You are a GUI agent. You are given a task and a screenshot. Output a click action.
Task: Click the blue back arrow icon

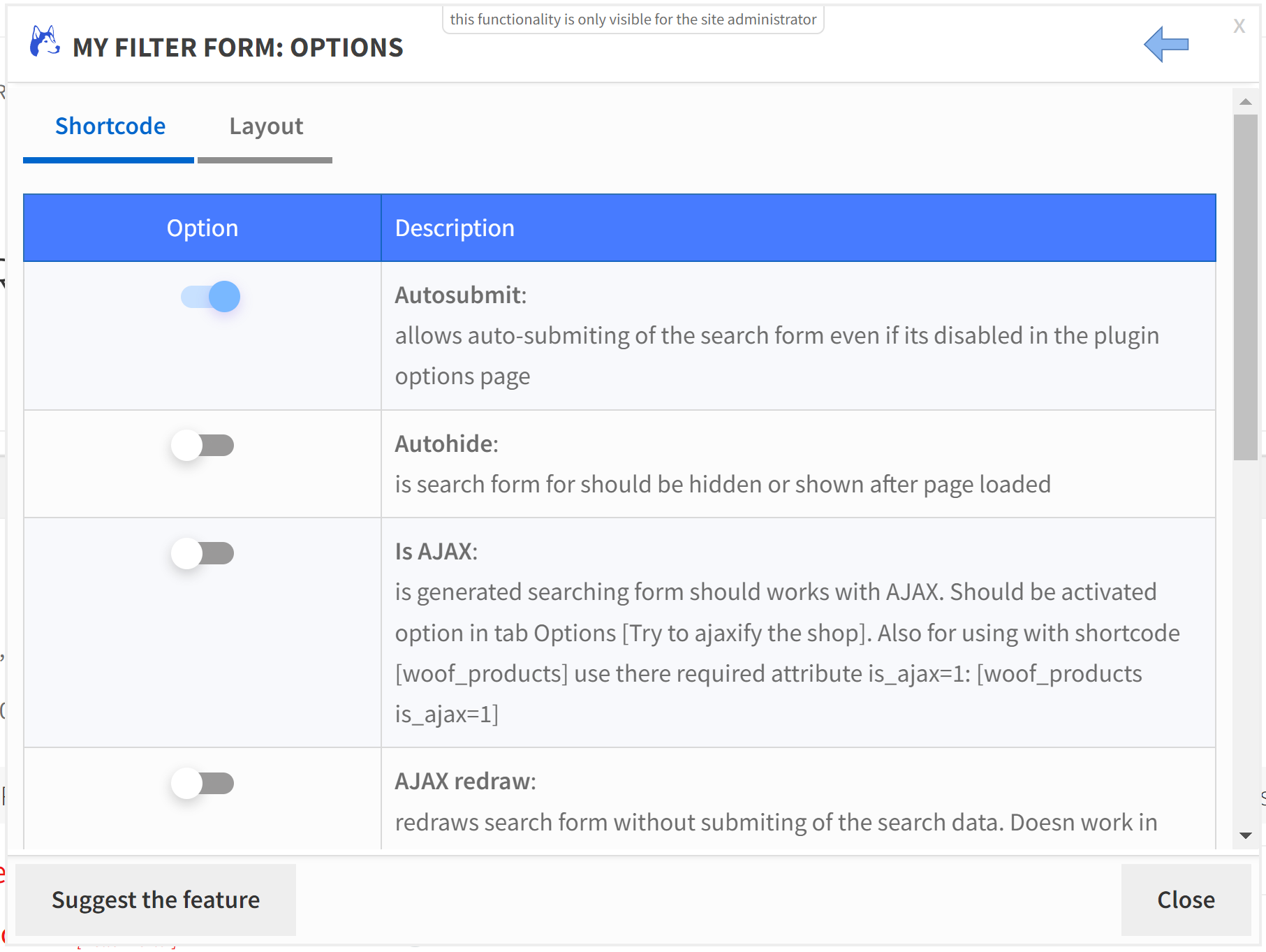tap(1166, 45)
